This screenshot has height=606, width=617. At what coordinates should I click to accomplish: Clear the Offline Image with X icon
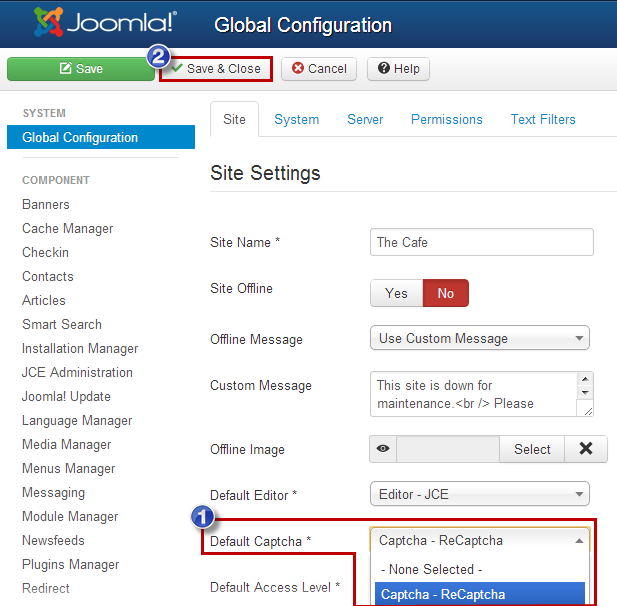[585, 449]
